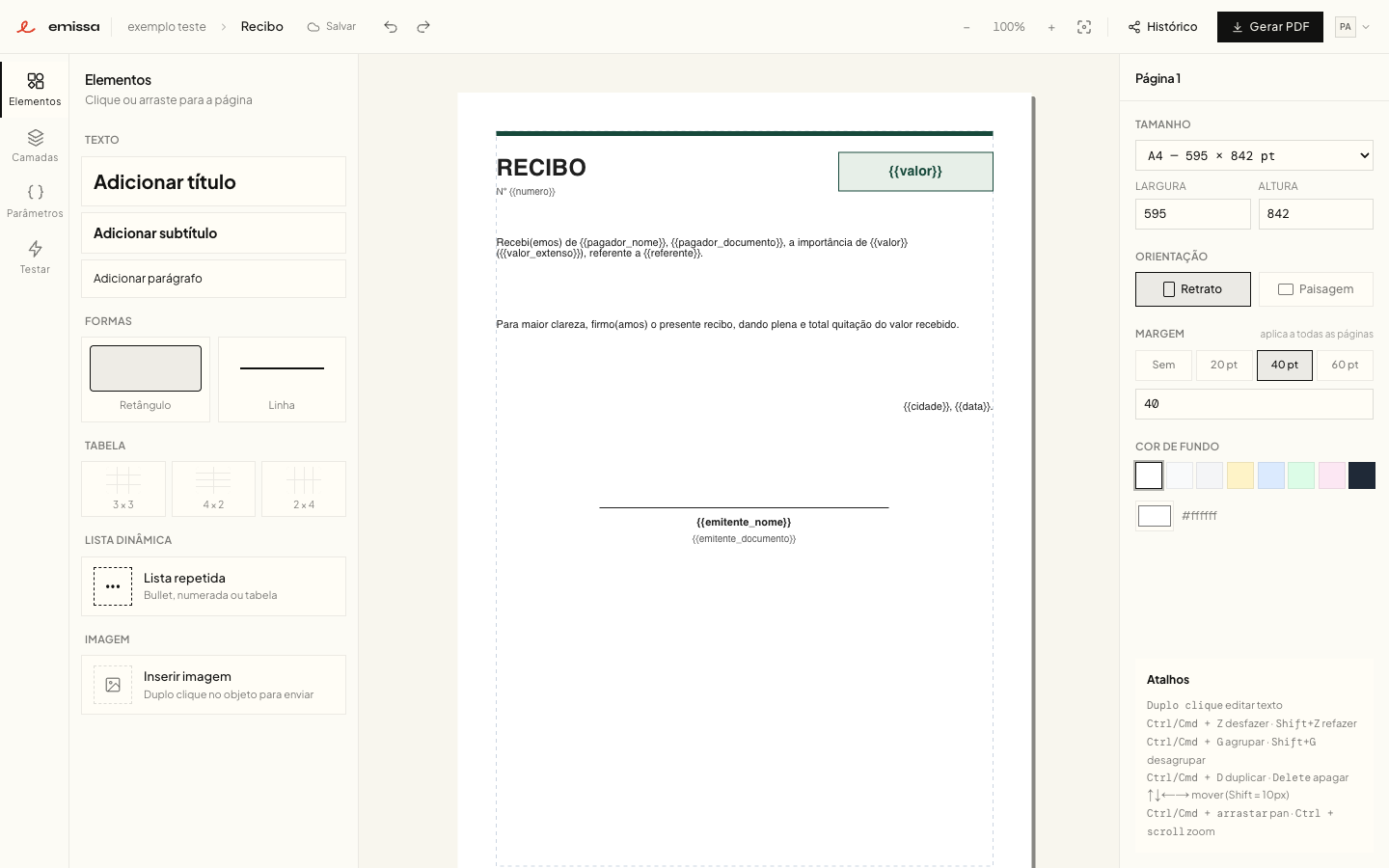Open the Histórico version history

point(1162,27)
